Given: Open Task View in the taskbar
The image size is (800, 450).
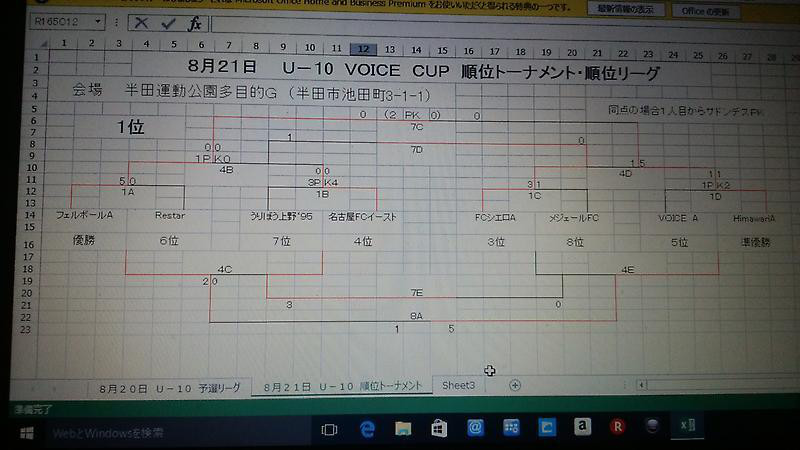Looking at the screenshot, I should (329, 428).
